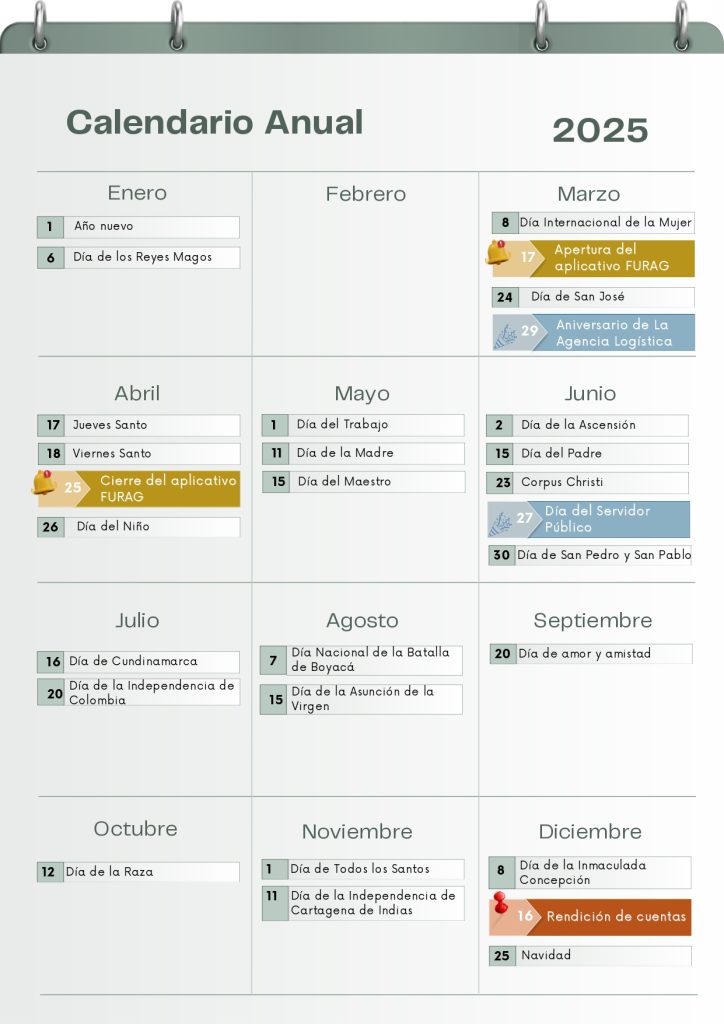Select the Día del Trabajo entry in Mayo
The image size is (724, 1024).
[x=363, y=424]
